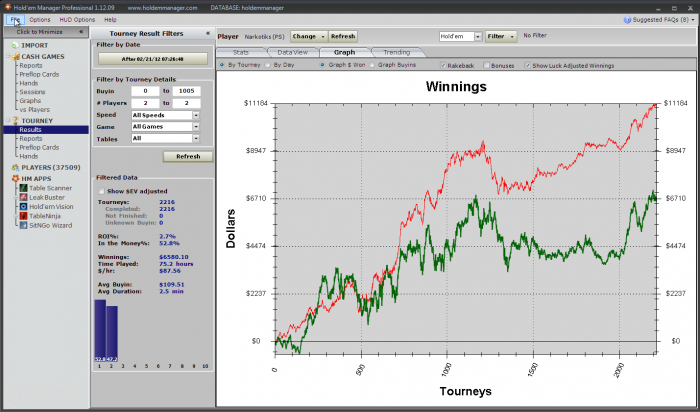Click the Players icon
This screenshot has height=412, width=700.
pos(16,167)
